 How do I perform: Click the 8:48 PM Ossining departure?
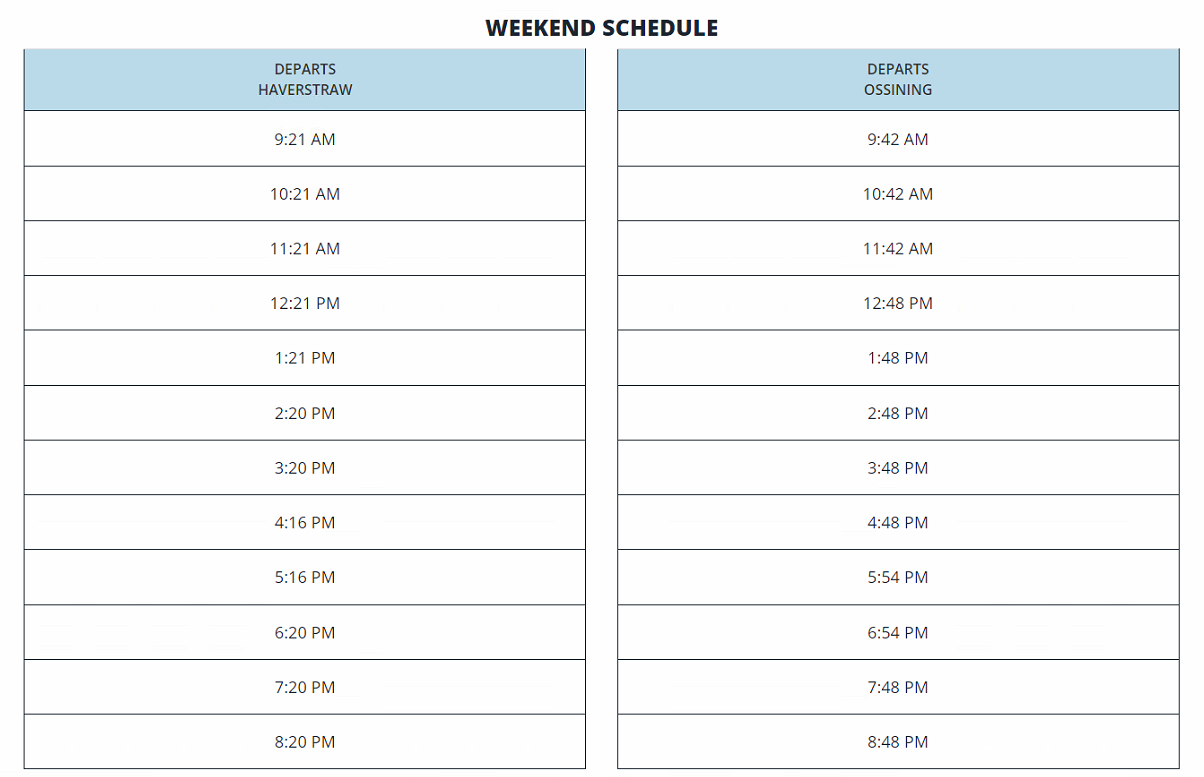tap(898, 742)
